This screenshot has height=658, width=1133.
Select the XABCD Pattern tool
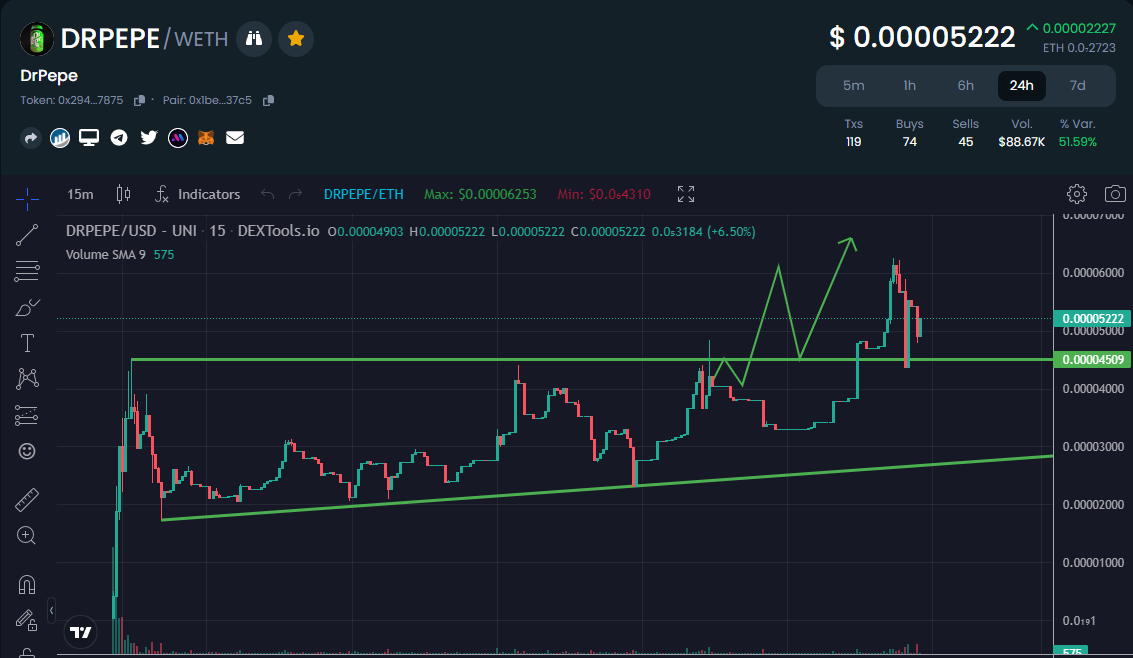click(27, 379)
